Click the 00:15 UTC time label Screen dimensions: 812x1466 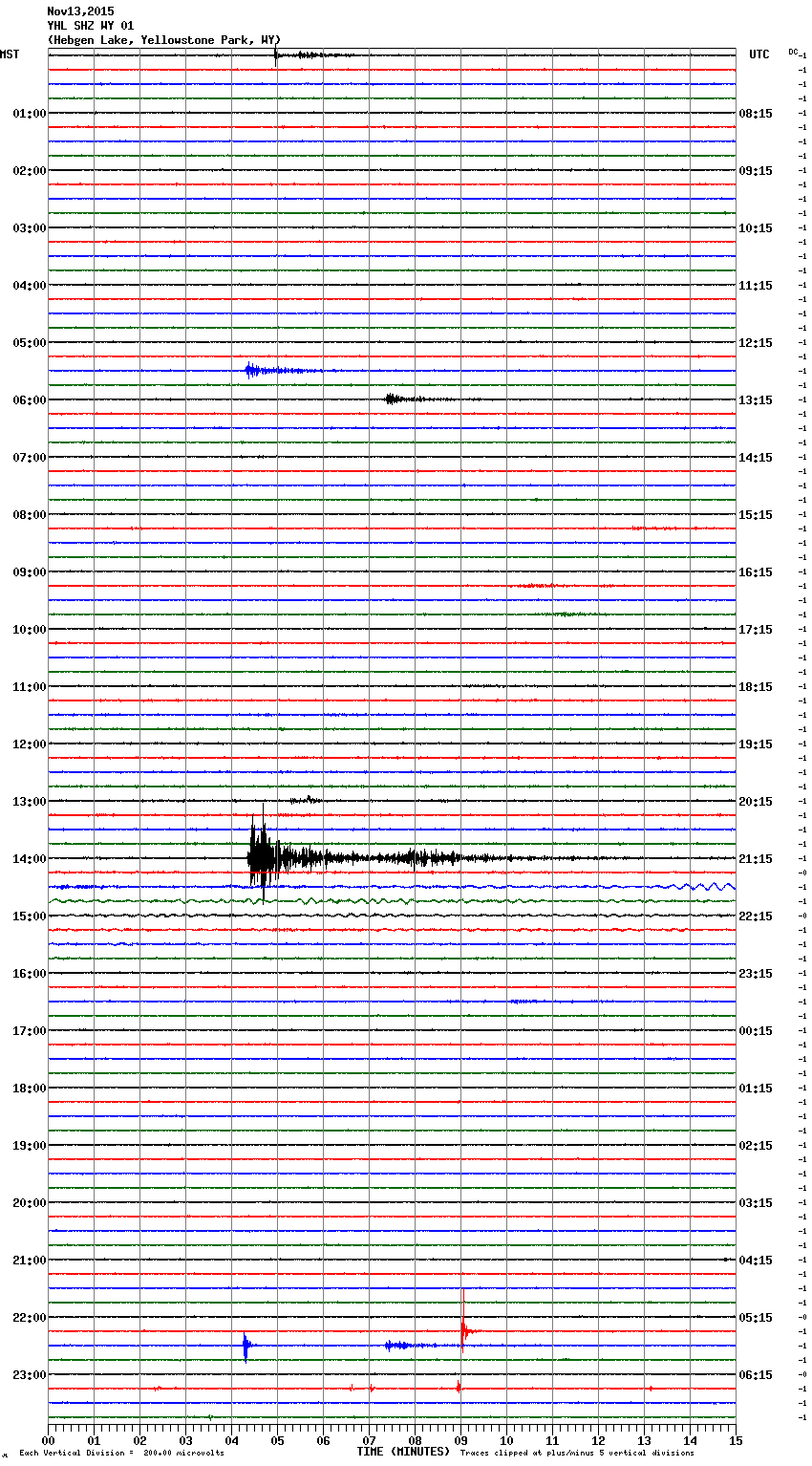[756, 1031]
